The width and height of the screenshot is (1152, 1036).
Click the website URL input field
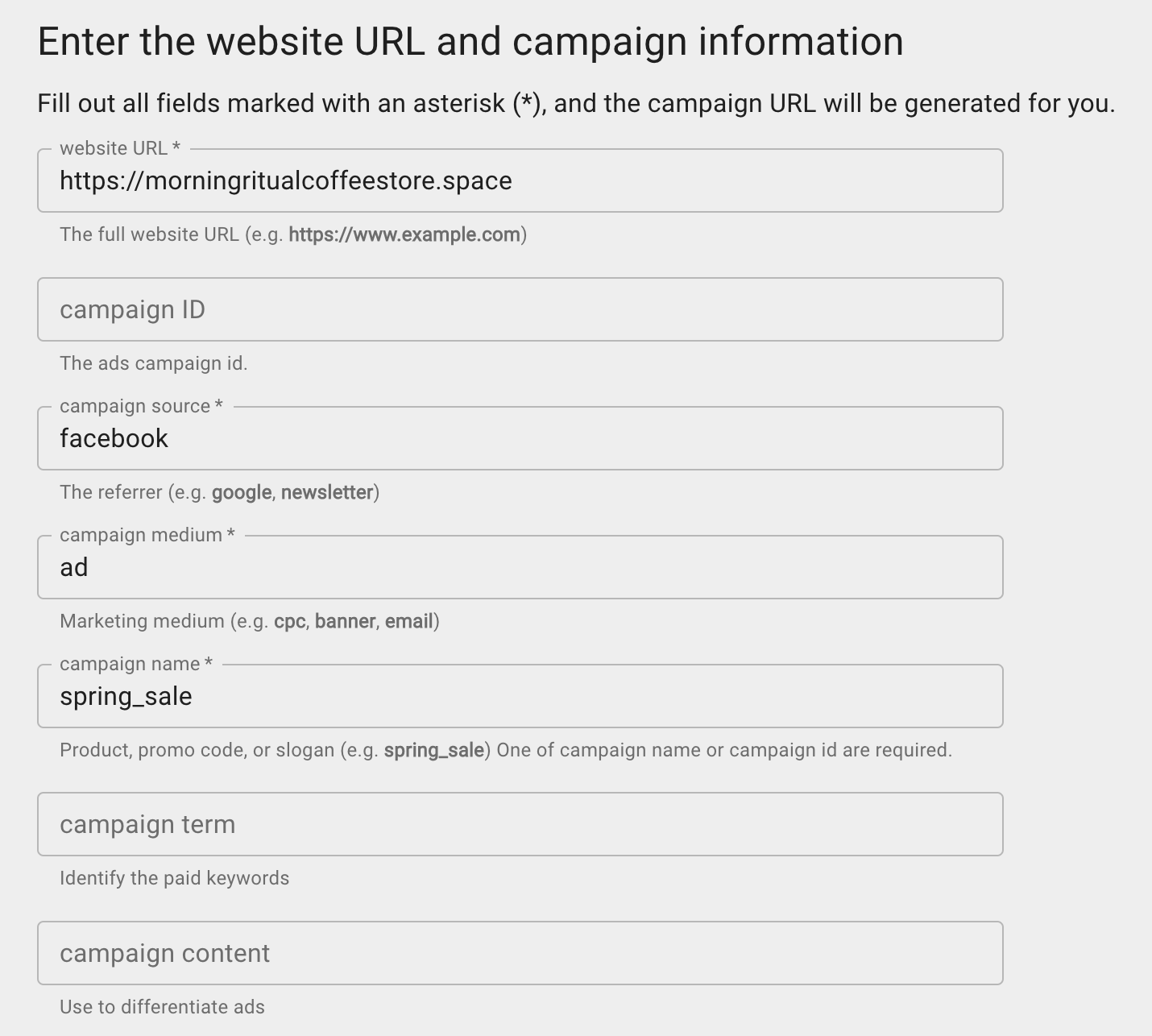click(520, 180)
